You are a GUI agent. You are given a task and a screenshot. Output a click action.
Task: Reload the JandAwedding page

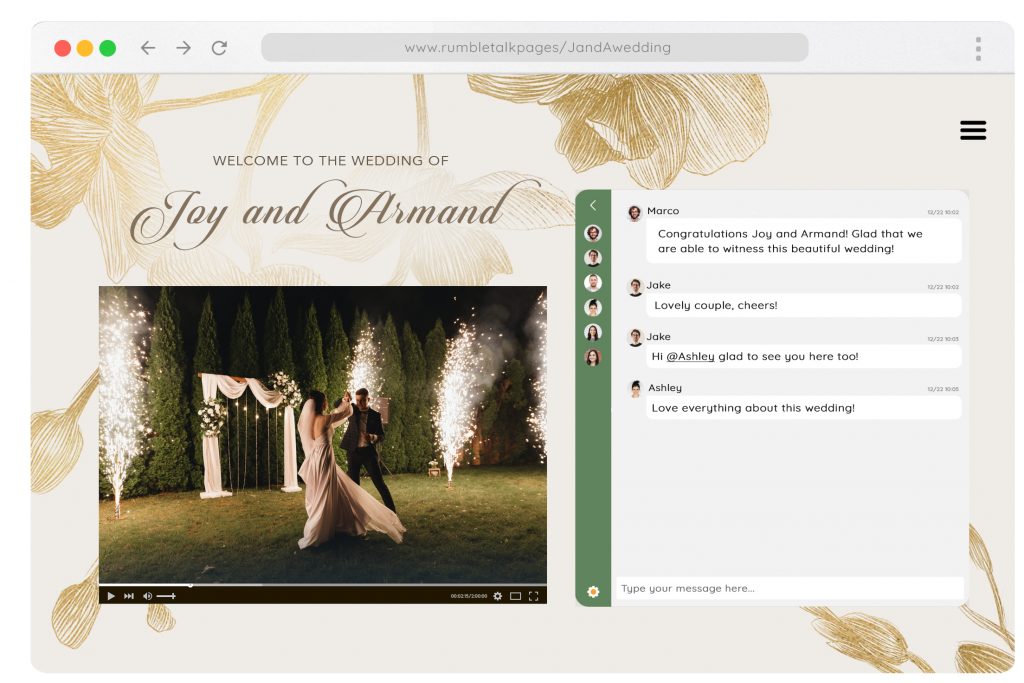(218, 47)
